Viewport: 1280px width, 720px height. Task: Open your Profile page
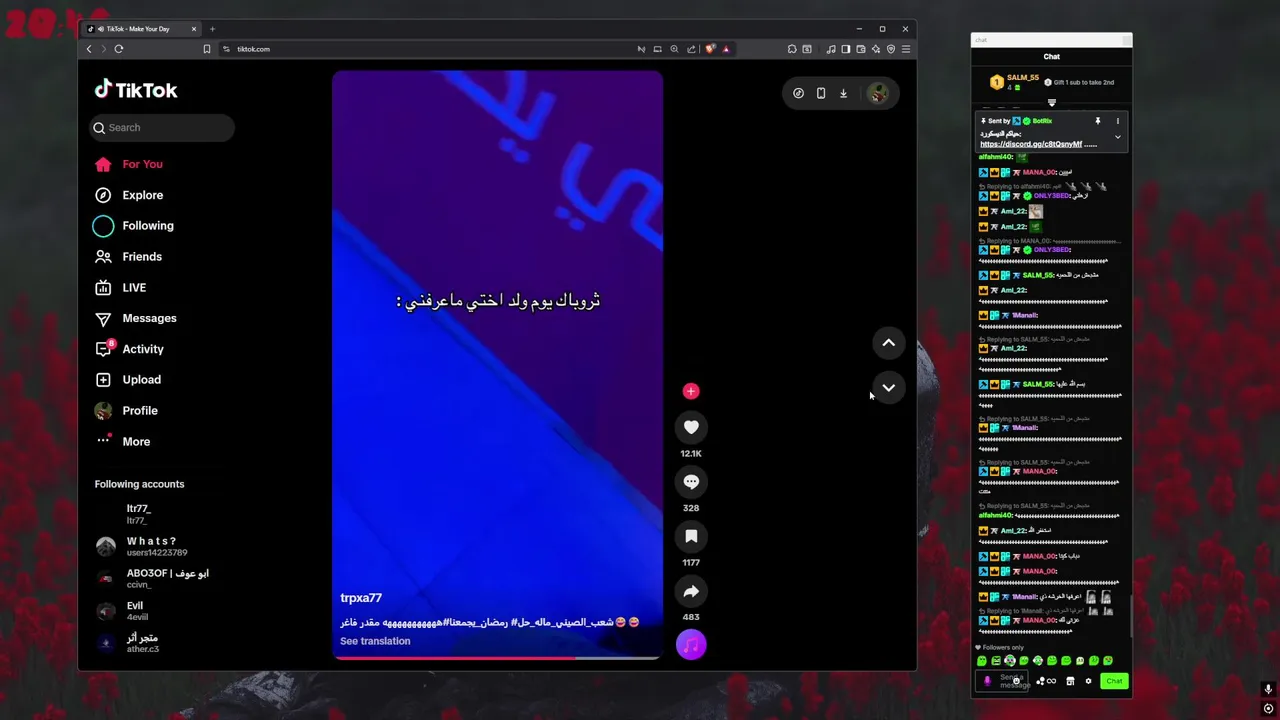coord(126,411)
